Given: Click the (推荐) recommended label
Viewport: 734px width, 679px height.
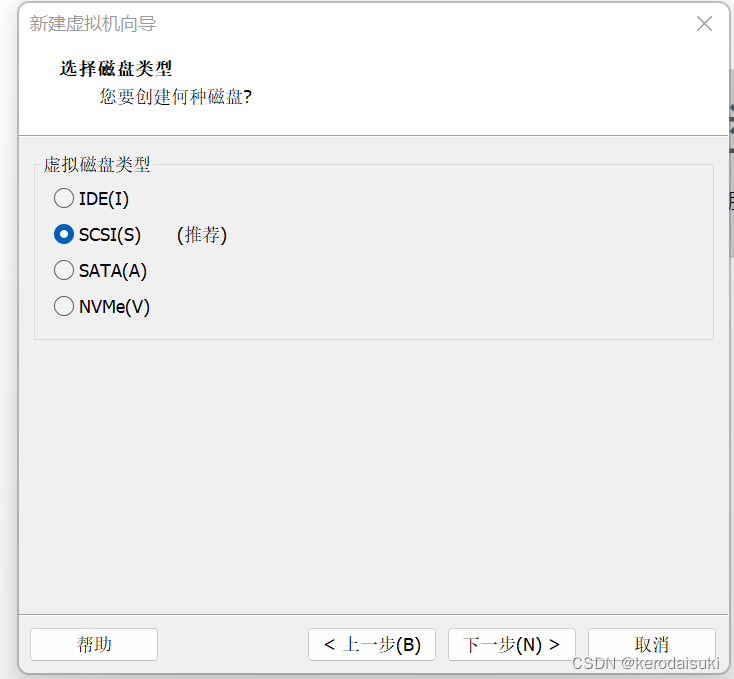Looking at the screenshot, I should pyautogui.click(x=202, y=235).
